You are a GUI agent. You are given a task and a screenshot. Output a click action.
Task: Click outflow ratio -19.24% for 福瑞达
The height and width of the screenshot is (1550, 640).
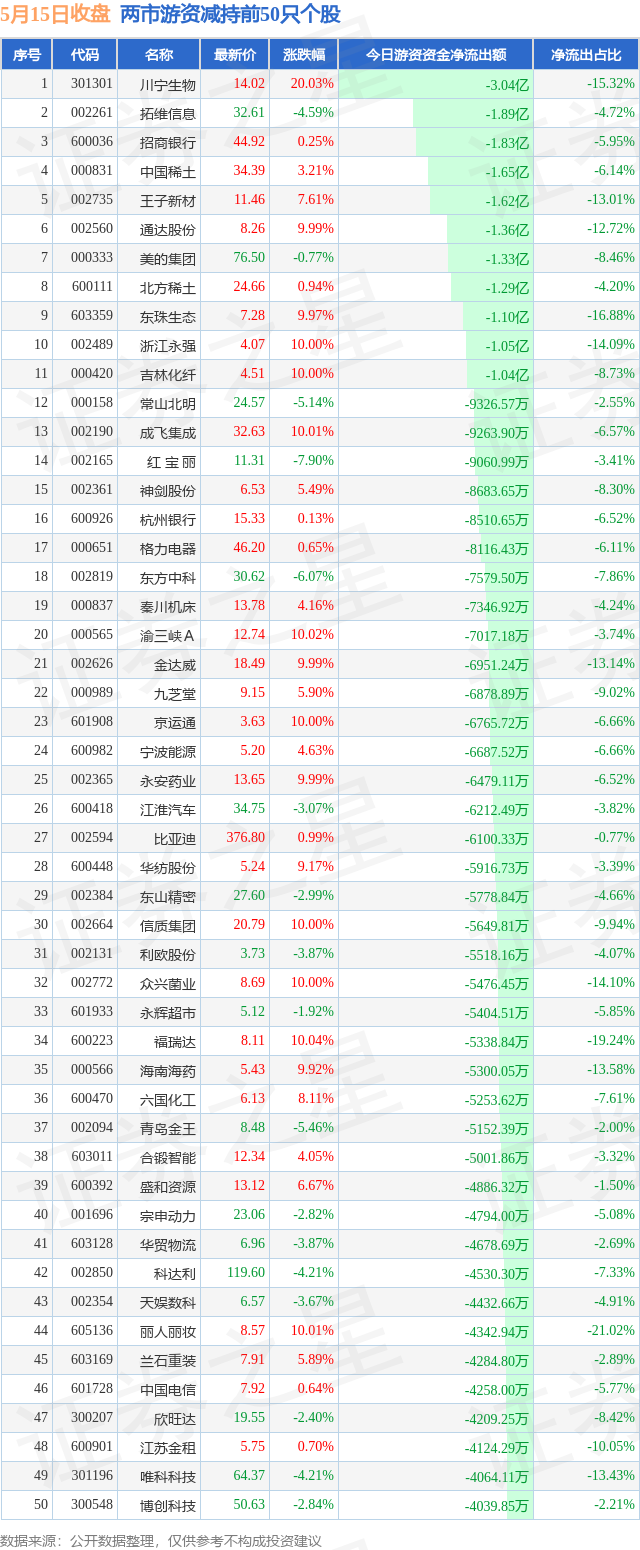[611, 1040]
